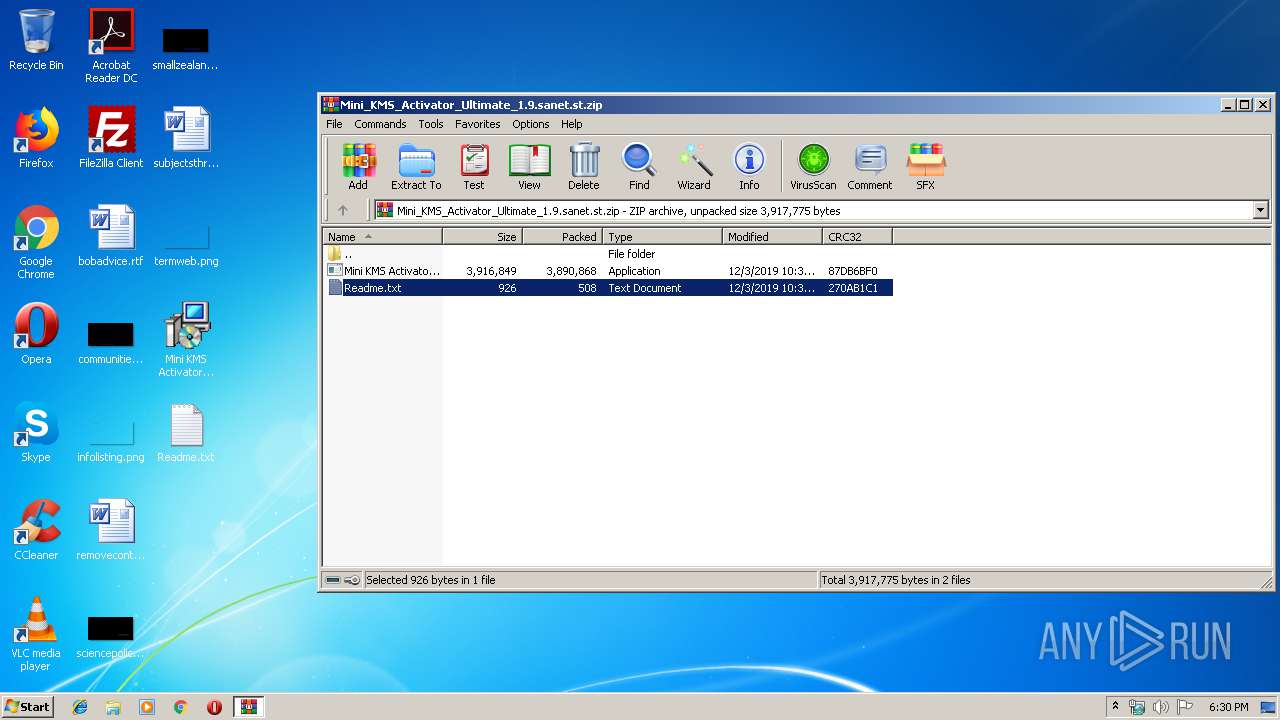Sort by the Packed column header
The height and width of the screenshot is (720, 1280).
562,237
